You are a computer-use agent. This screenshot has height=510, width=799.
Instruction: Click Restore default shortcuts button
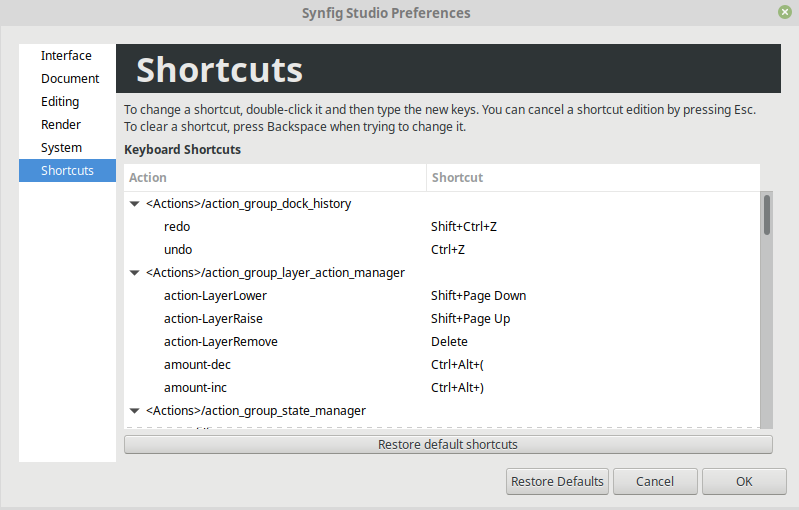tap(448, 444)
